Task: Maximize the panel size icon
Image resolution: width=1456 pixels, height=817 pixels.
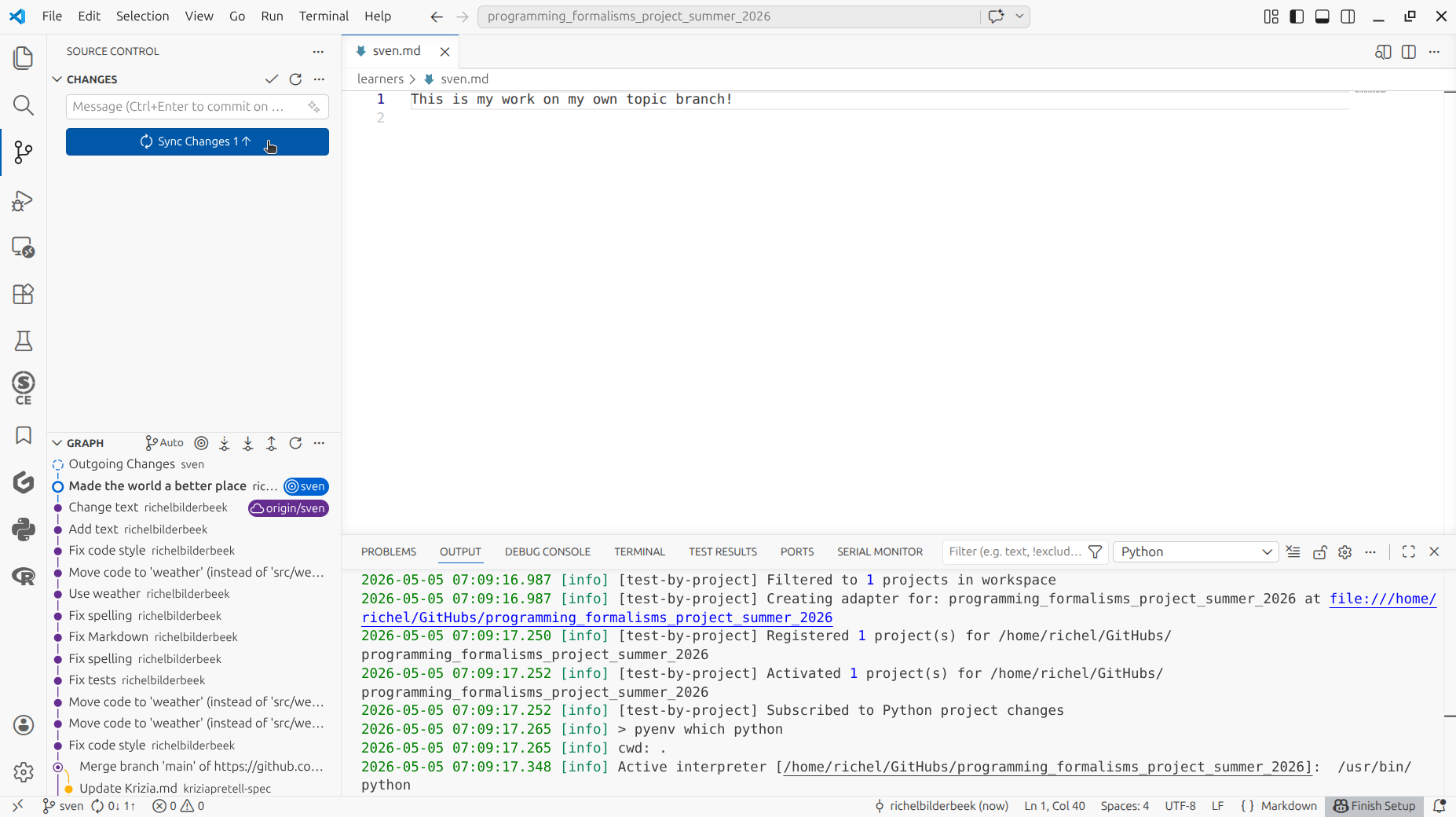Action: pyautogui.click(x=1409, y=551)
